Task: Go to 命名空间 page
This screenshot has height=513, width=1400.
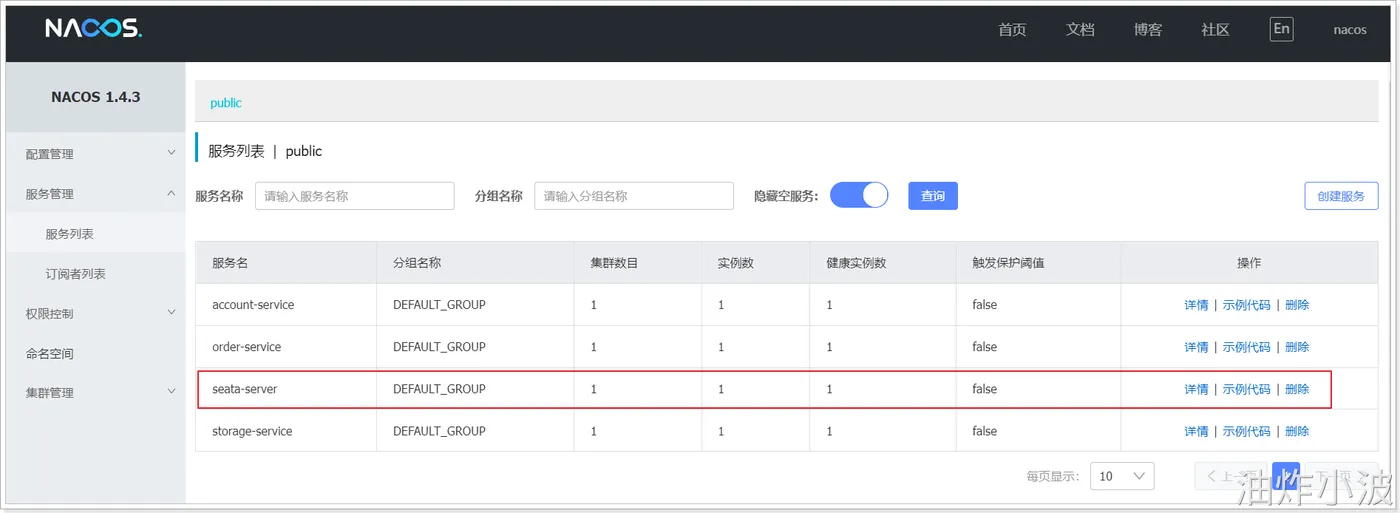Action: [x=50, y=353]
